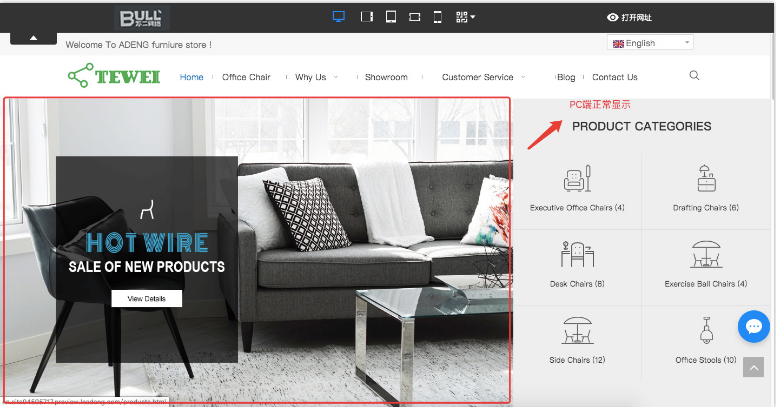Click the TEWEI logo
The width and height of the screenshot is (776, 407).
[114, 76]
